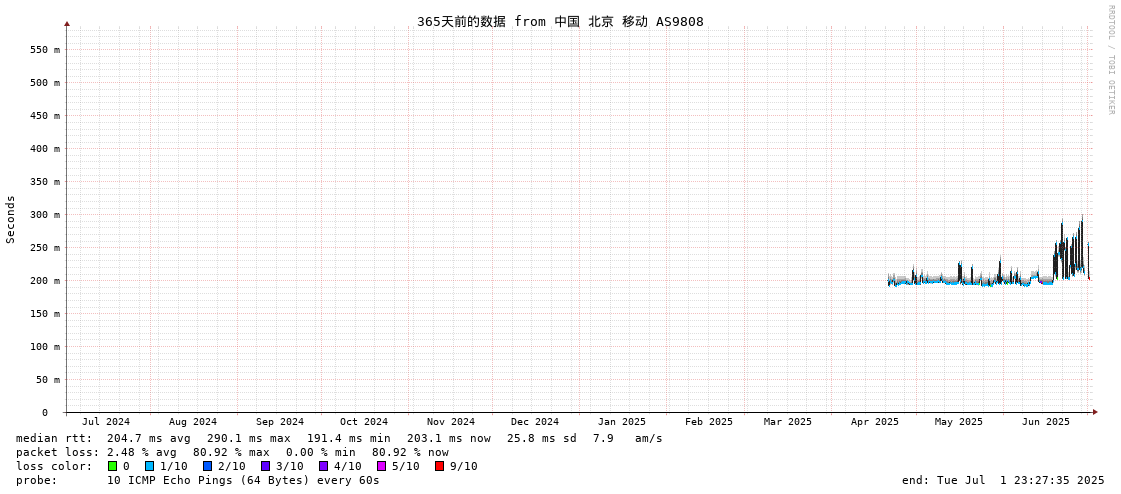Click the Aug 2024 axis label
The height and width of the screenshot is (494, 1121).
pos(193,422)
